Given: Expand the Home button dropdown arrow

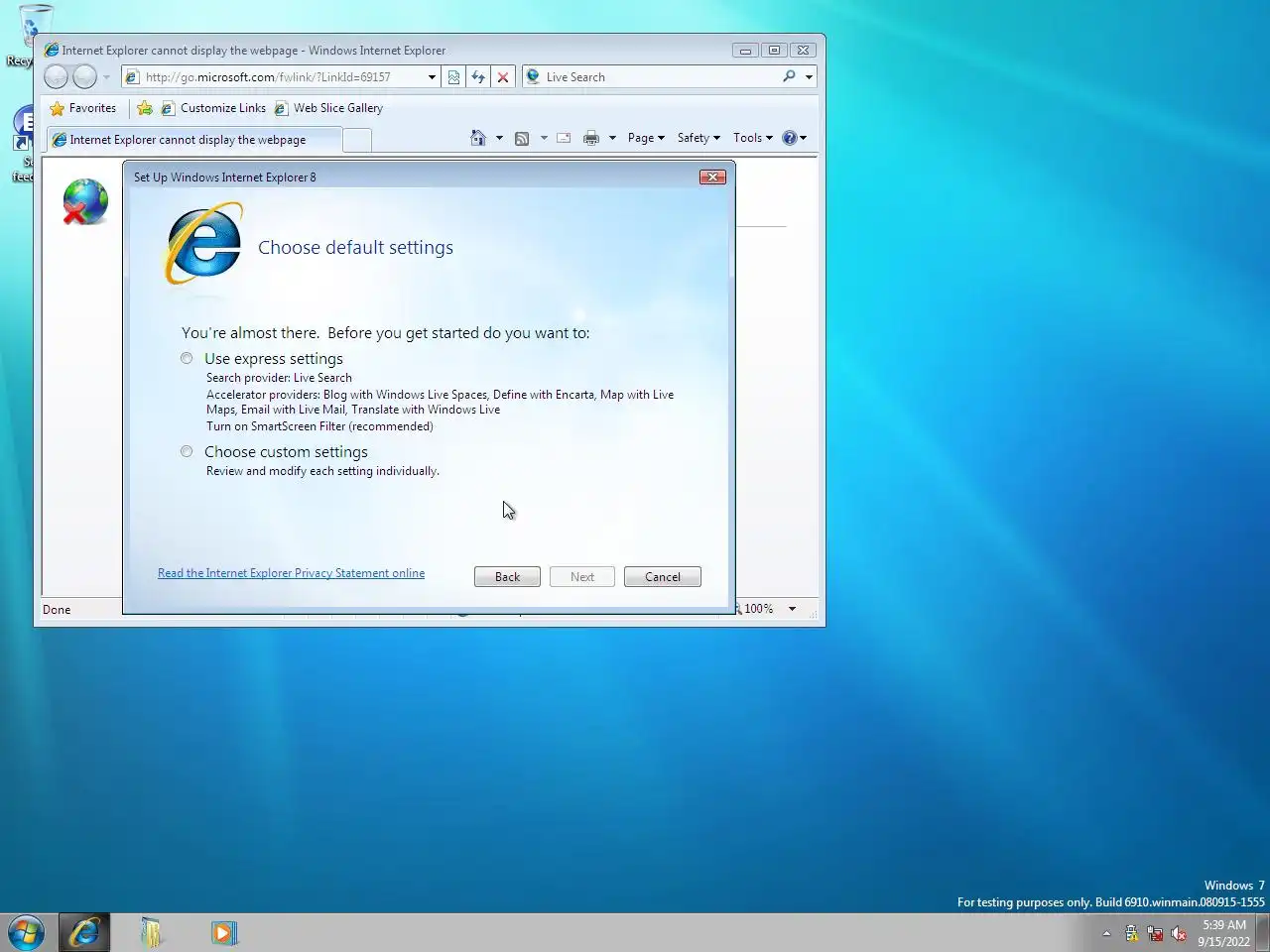Looking at the screenshot, I should tap(499, 138).
